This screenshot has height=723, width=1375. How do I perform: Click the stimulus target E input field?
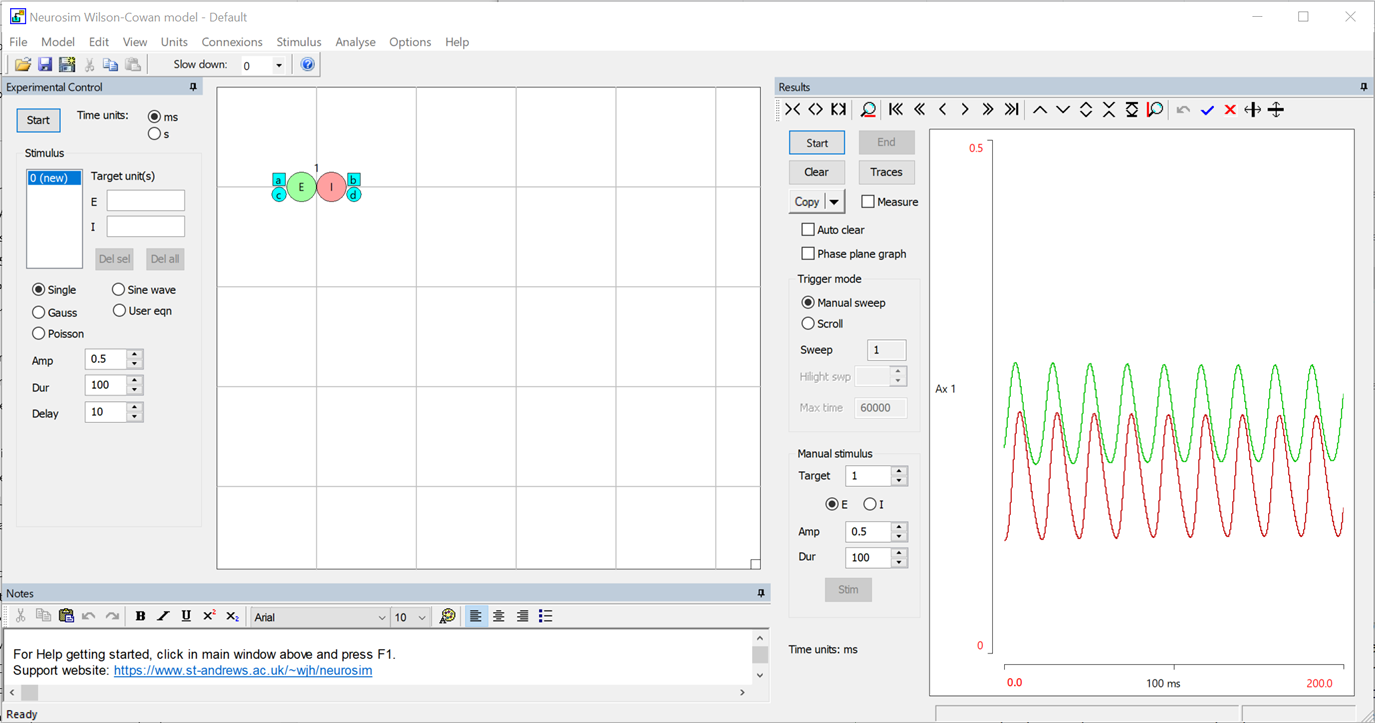[x=145, y=201]
